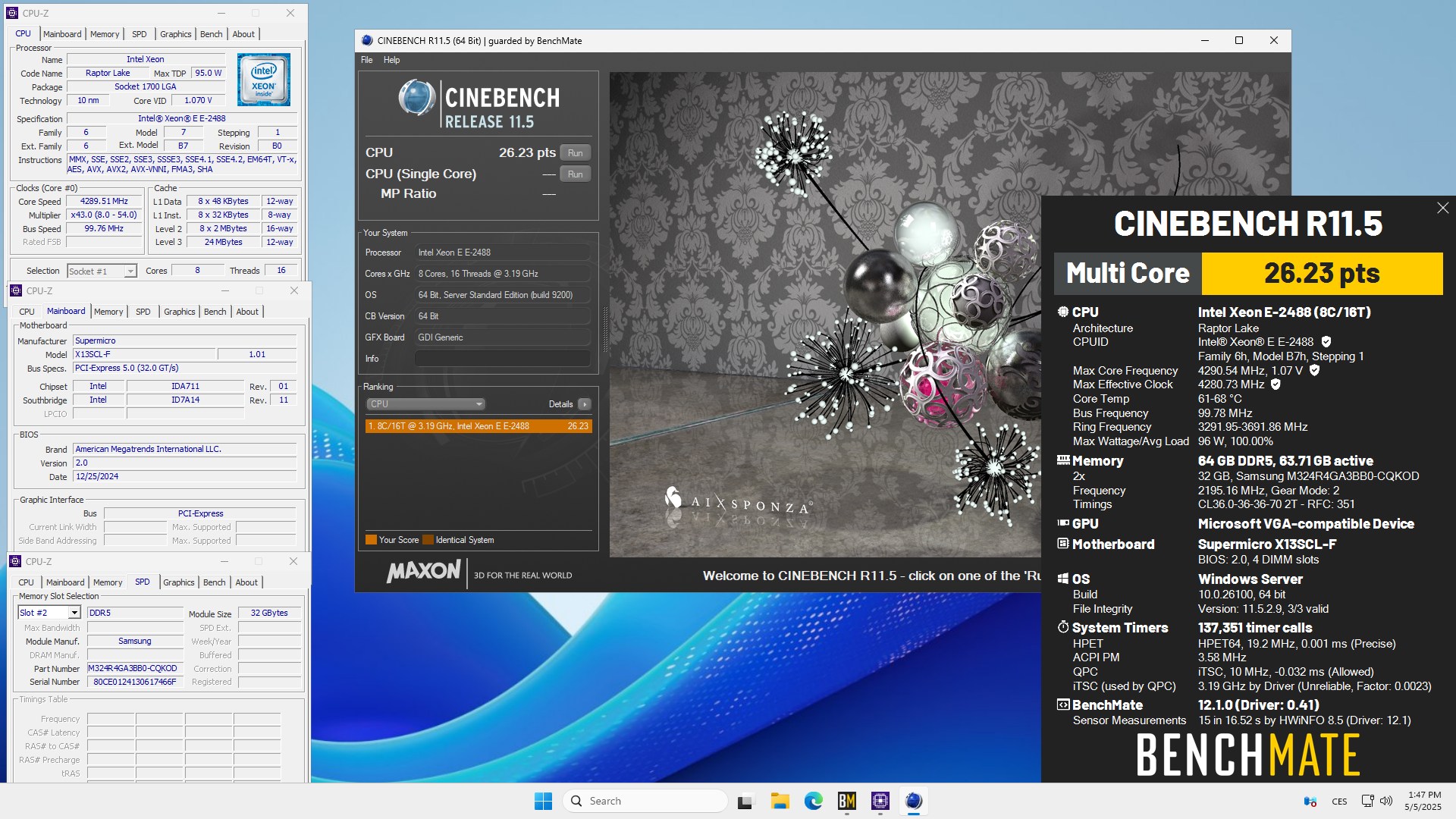Click the System Timers clock icon
Viewport: 1456px width, 819px height.
click(1063, 627)
